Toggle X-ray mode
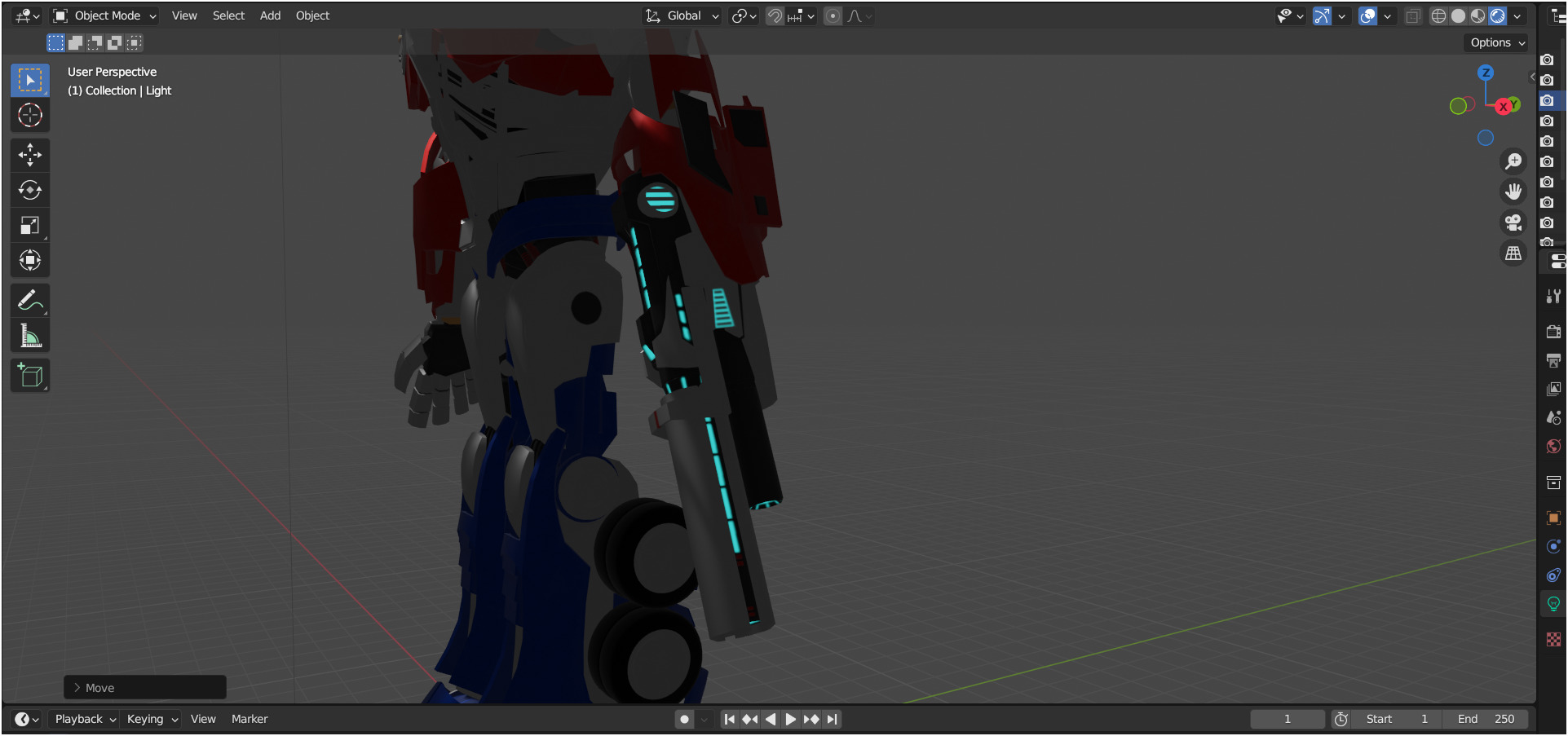1568x736 pixels. pyautogui.click(x=1413, y=15)
